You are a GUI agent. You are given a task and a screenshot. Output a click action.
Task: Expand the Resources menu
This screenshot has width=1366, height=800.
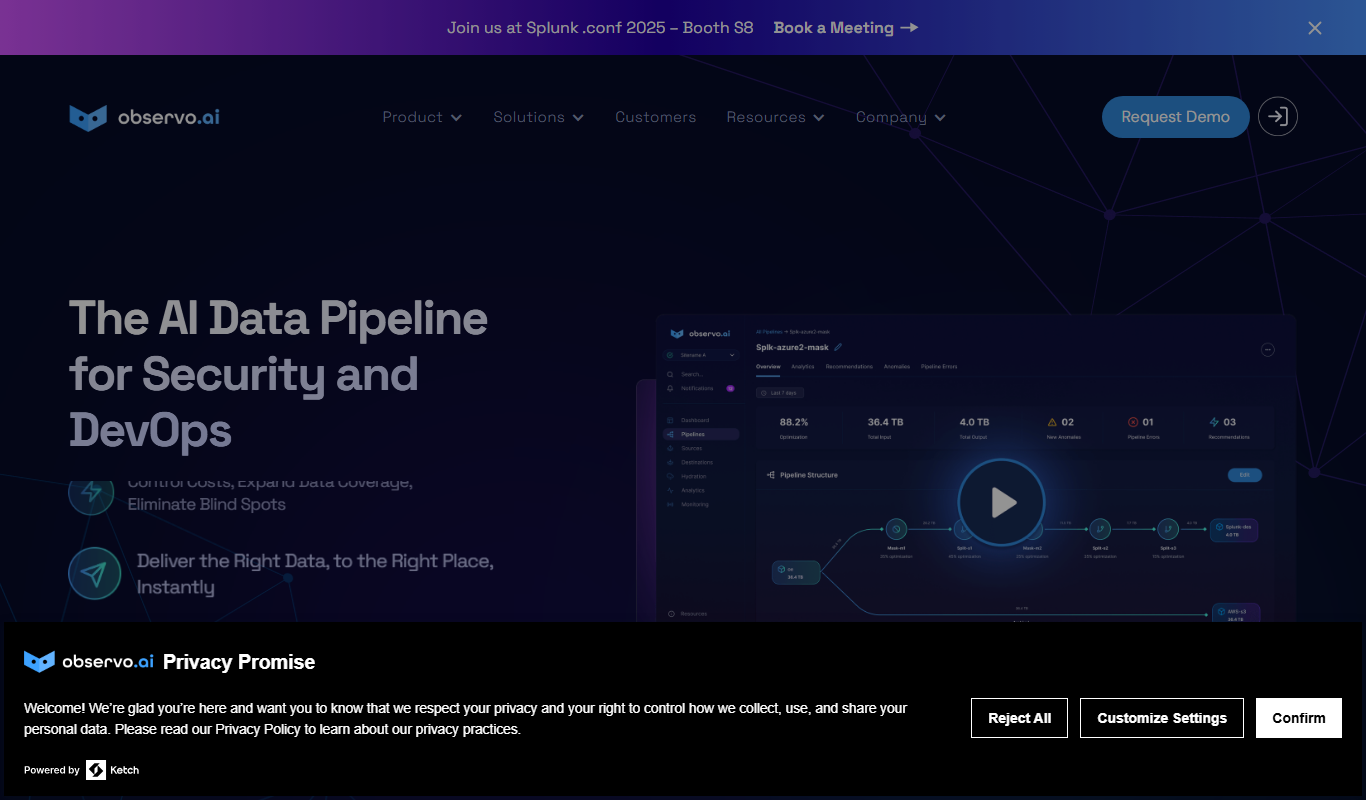tap(775, 117)
